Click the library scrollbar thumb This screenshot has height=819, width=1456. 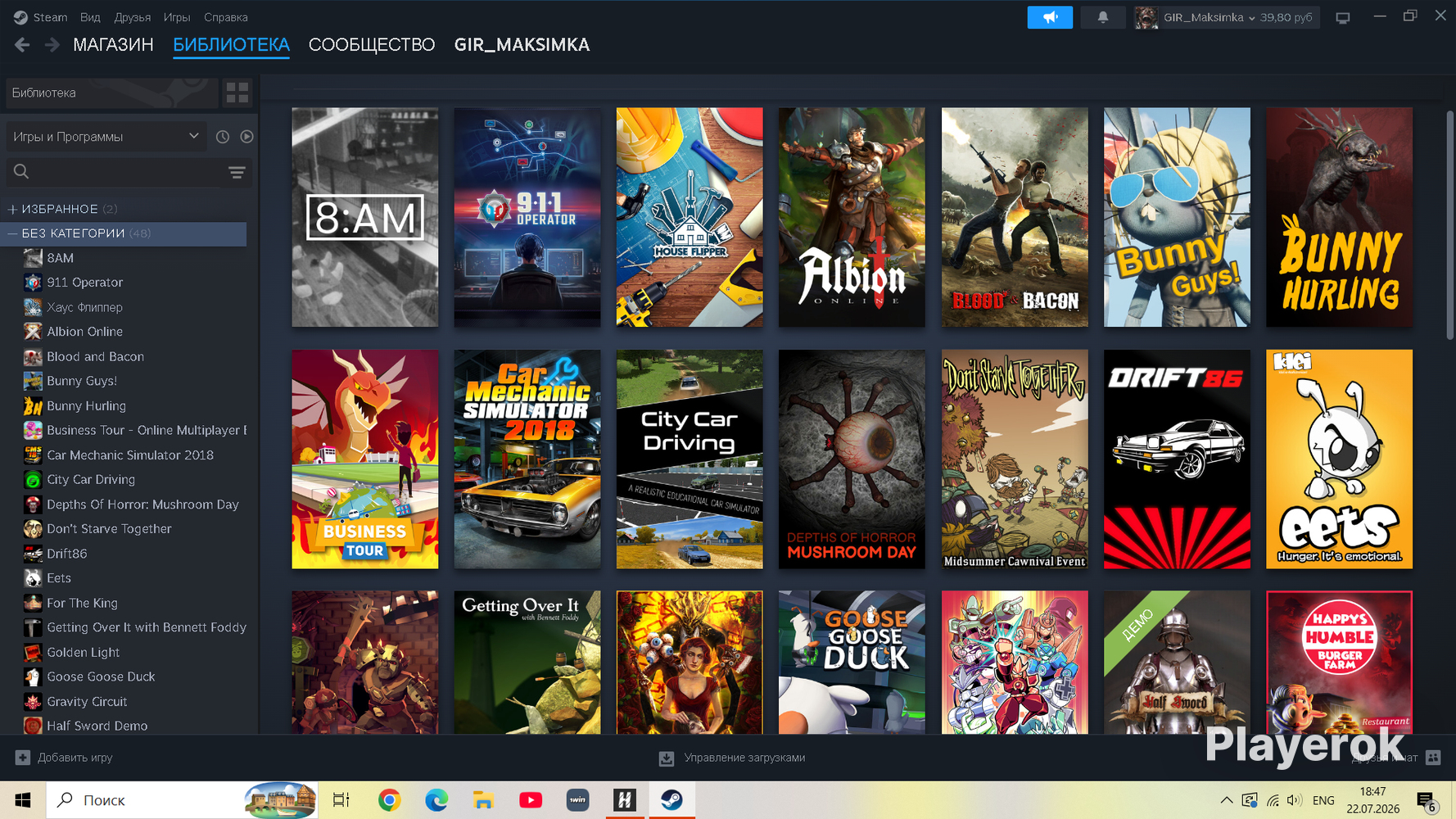pos(1449,225)
